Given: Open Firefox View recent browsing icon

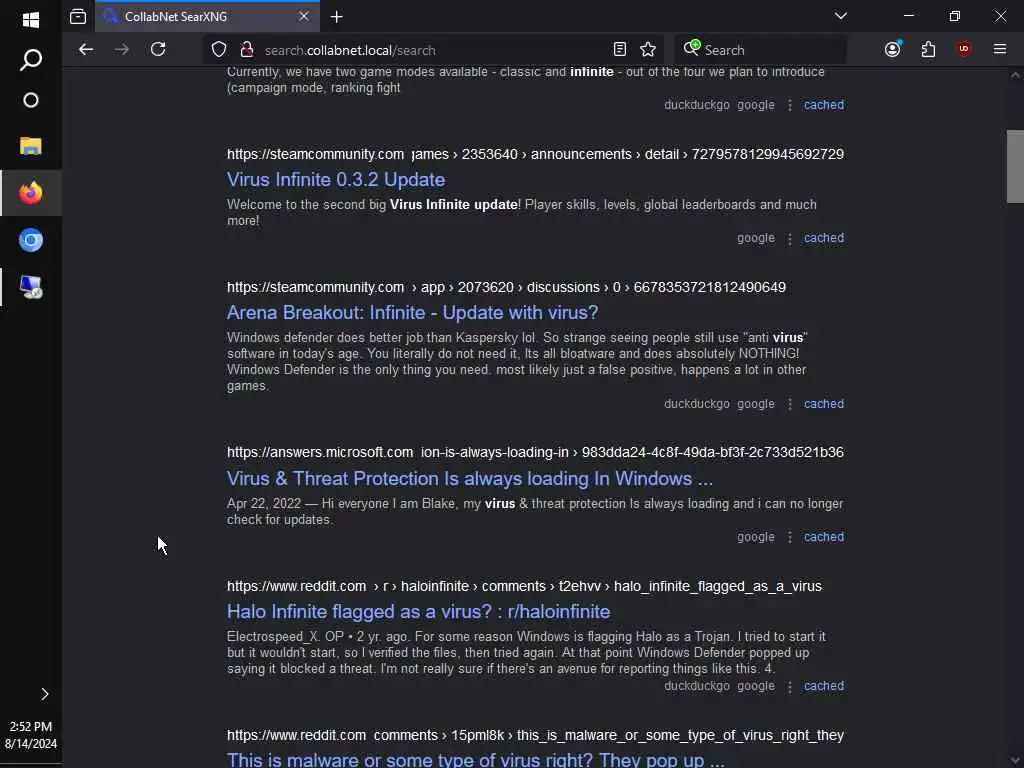Looking at the screenshot, I should point(78,16).
